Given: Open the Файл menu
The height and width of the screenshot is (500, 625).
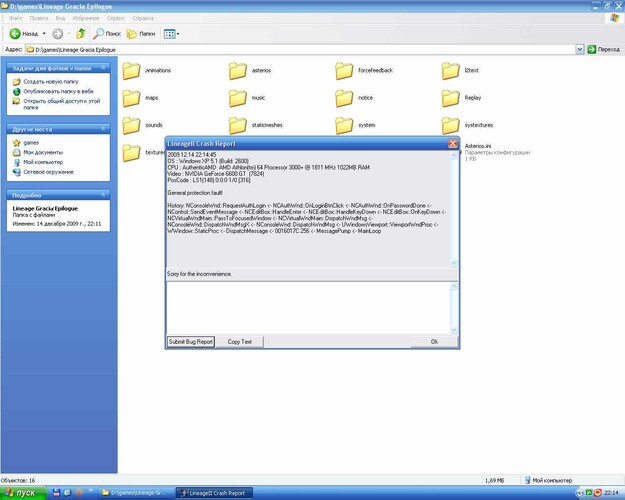Looking at the screenshot, I should click(x=16, y=18).
